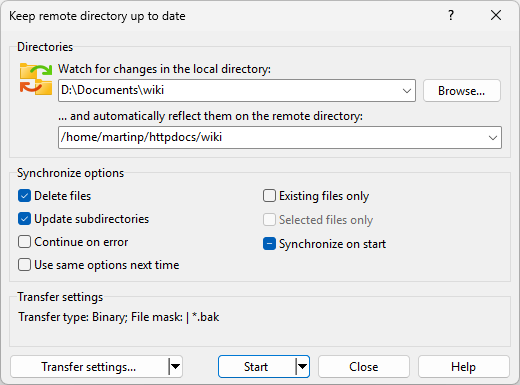This screenshot has height=385, width=520.
Task: Open the Start button dropdown arrow
Action: pyautogui.click(x=302, y=367)
